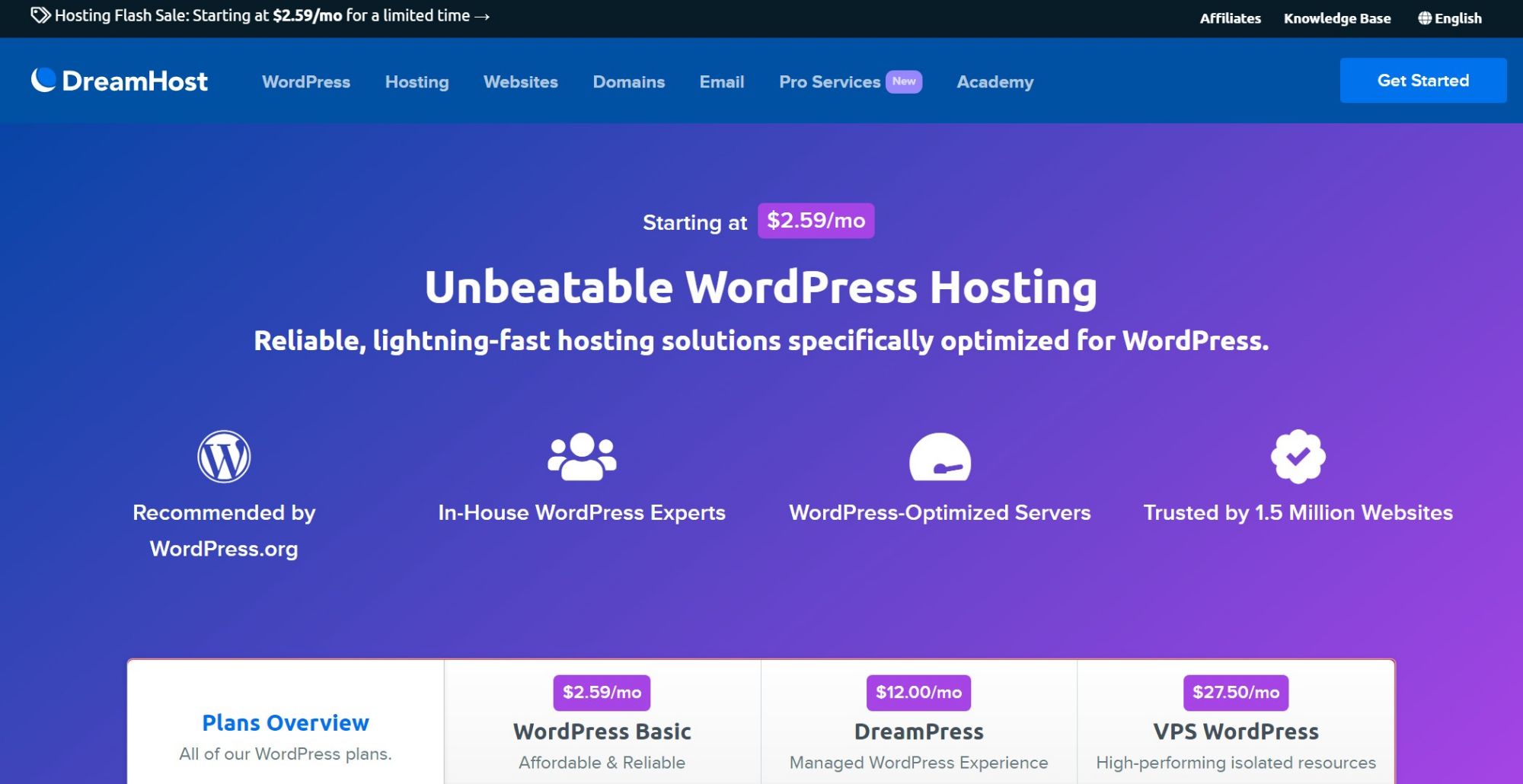This screenshot has width=1523, height=784.
Task: Click the New badge on Pro Services
Action: point(904,81)
